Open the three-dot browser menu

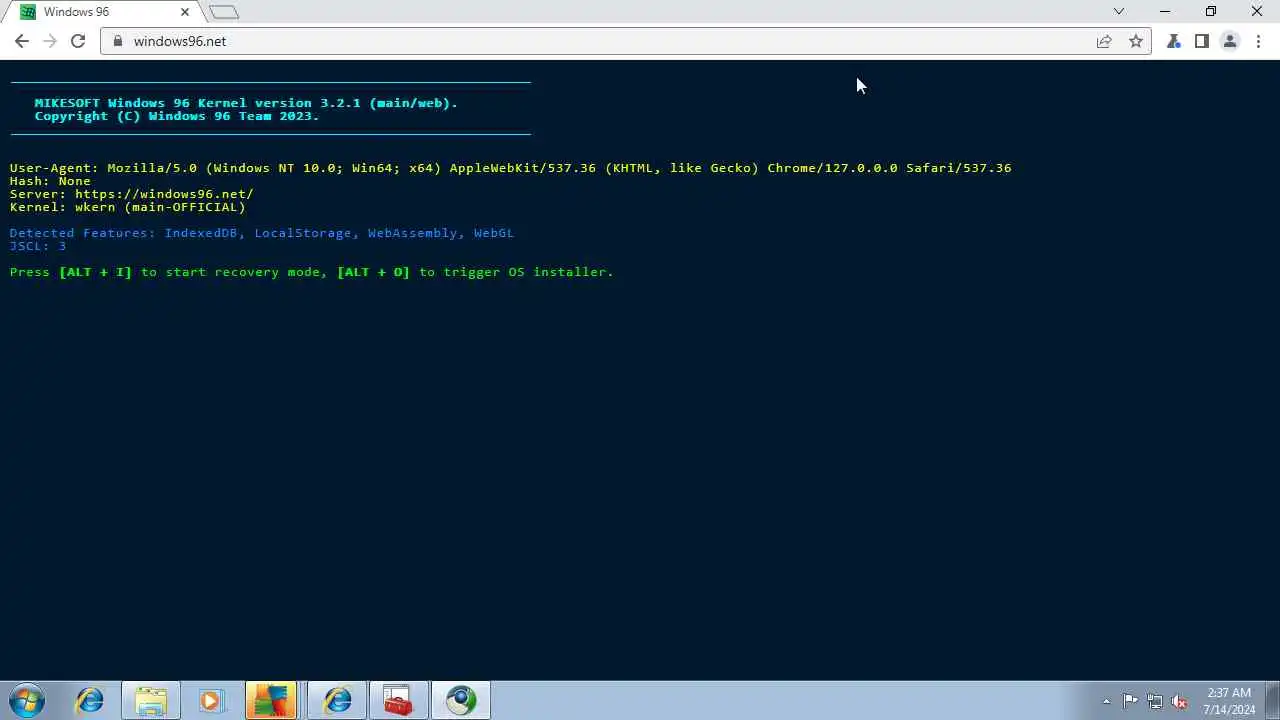[1258, 41]
